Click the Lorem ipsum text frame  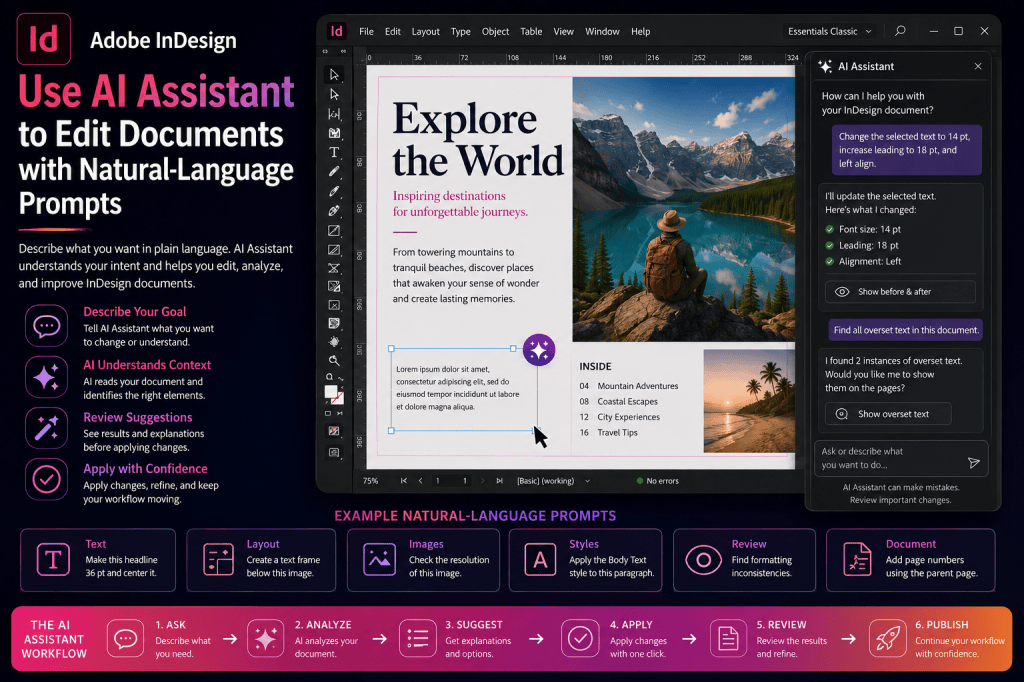click(464, 389)
